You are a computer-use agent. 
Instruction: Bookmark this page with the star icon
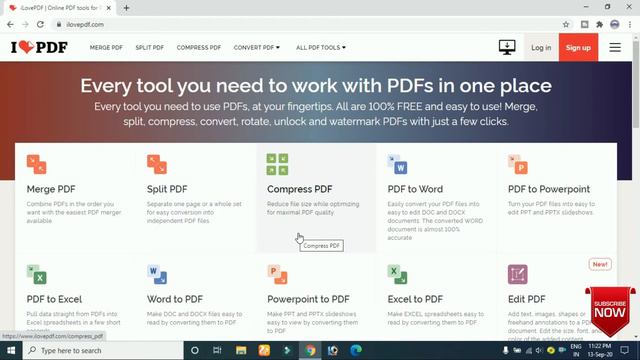(566, 24)
